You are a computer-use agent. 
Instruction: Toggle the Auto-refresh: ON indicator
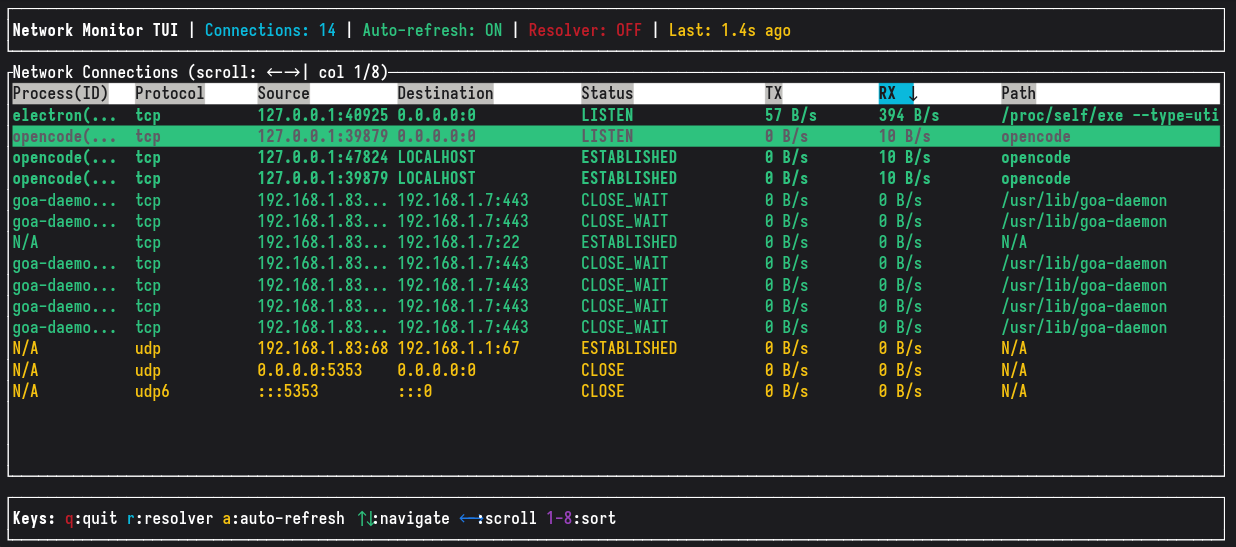[x=432, y=30]
